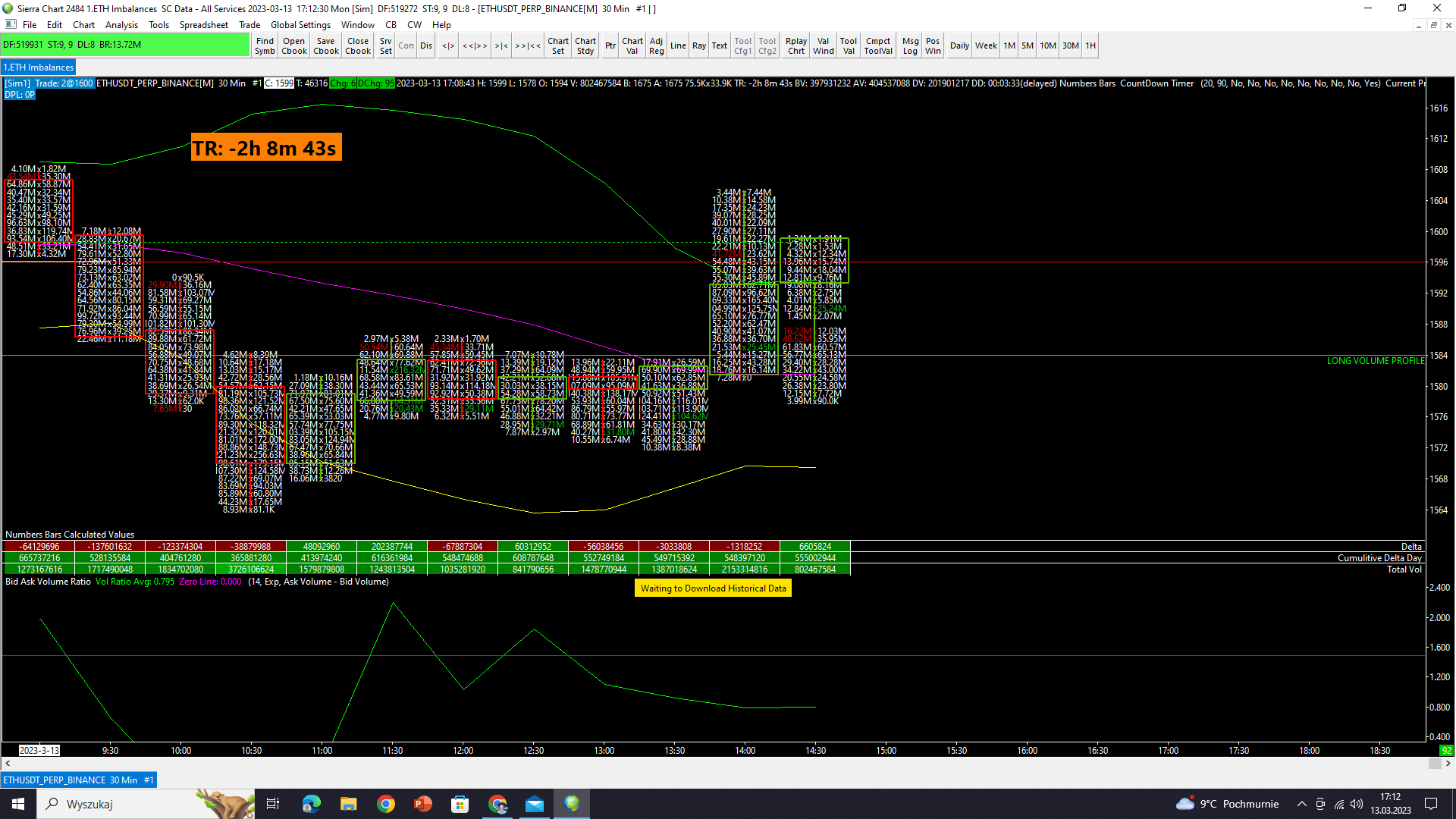Click the Find Symbol toolbar button
Screen dimensions: 1456x819
(265, 46)
